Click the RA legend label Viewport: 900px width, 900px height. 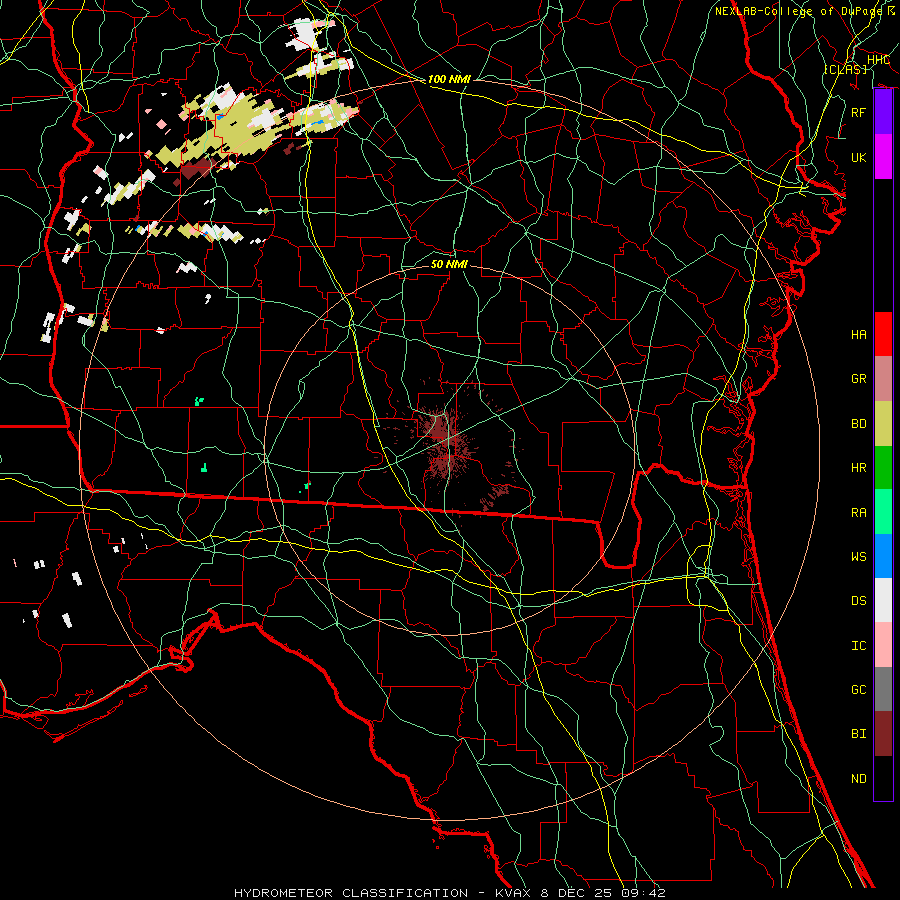point(858,513)
